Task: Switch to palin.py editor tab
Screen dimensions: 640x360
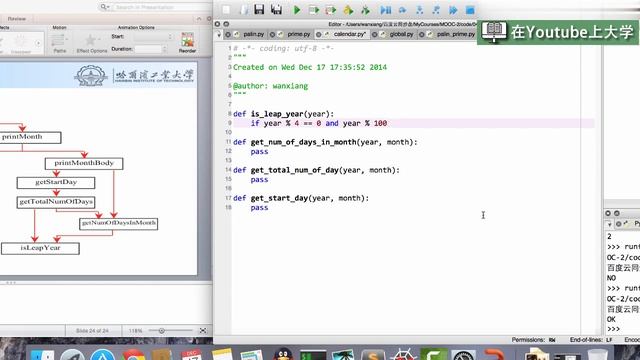Action: coord(253,34)
